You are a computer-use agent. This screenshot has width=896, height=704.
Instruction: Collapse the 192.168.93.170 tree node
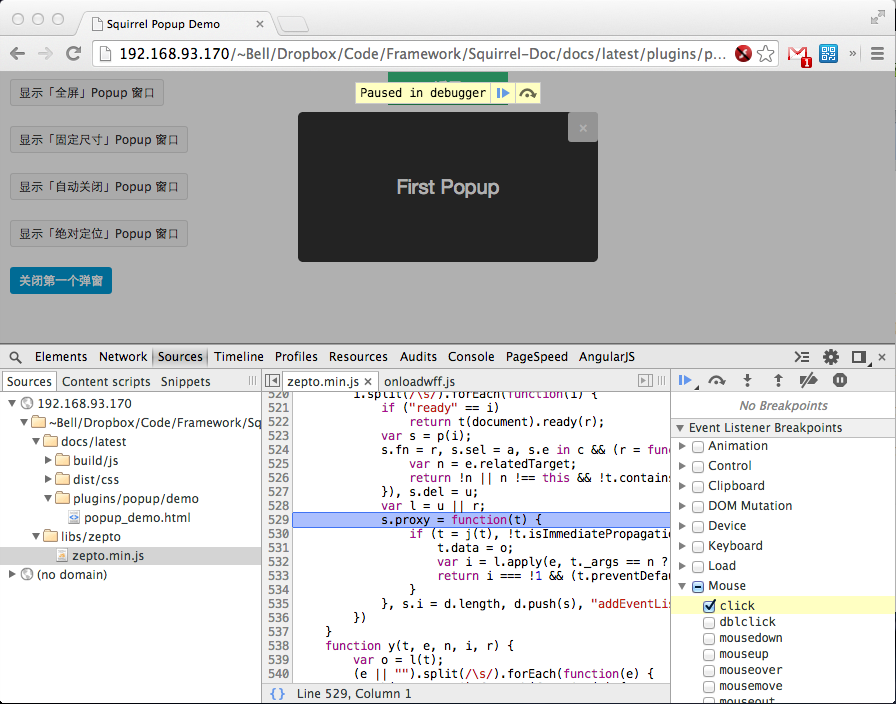coord(12,403)
